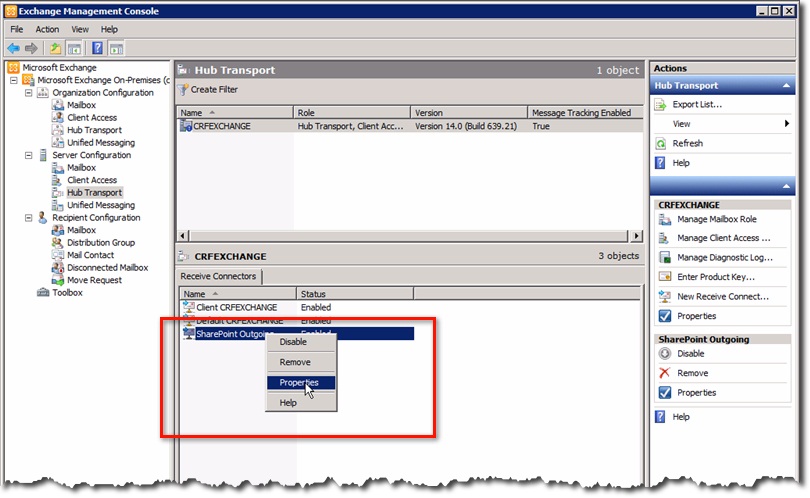Click the Manage Mailbox Role icon
Viewport: 810px width, 498px height.
coord(665,220)
